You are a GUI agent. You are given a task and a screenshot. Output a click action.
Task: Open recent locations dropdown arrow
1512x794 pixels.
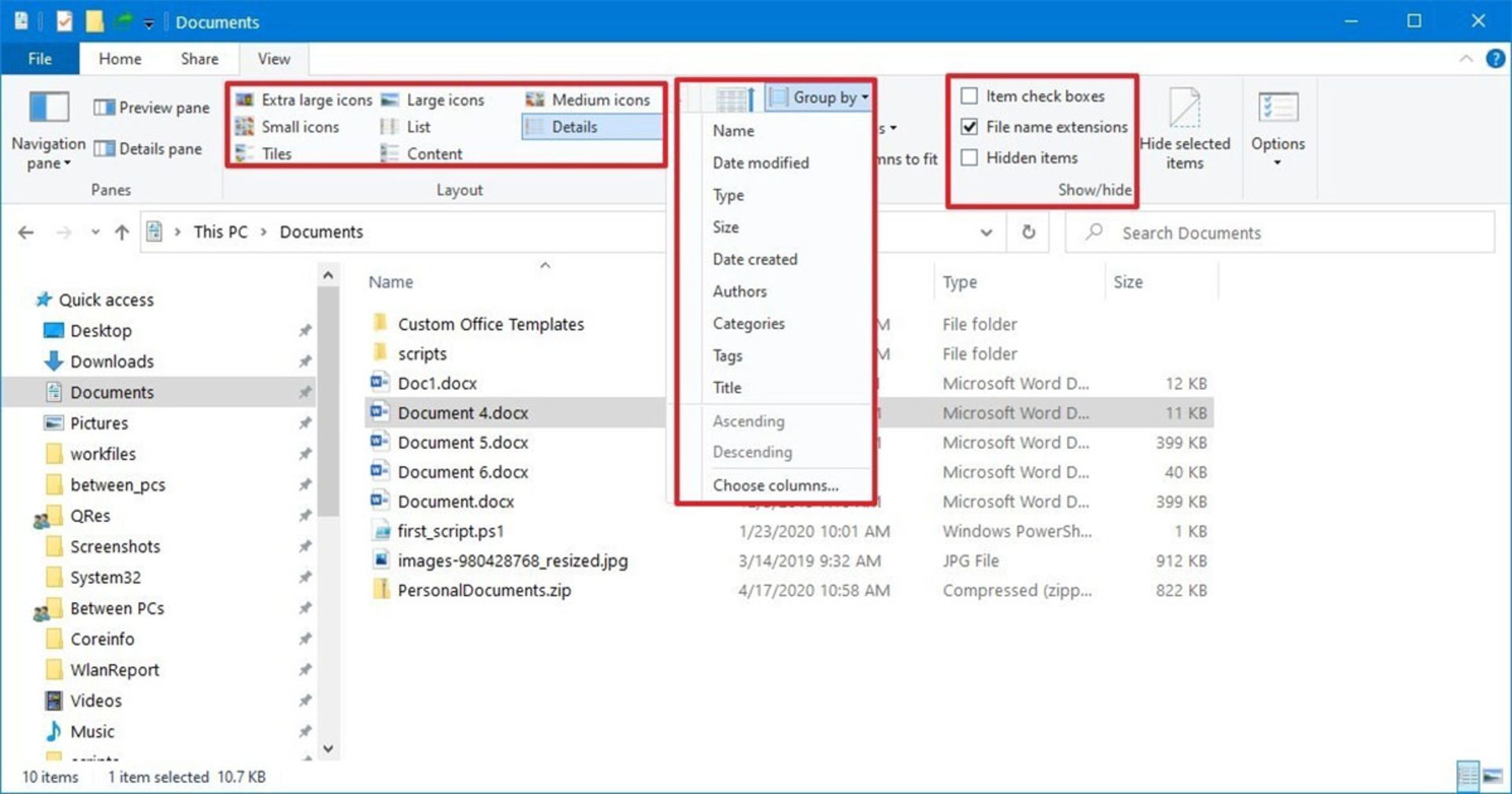coord(95,232)
